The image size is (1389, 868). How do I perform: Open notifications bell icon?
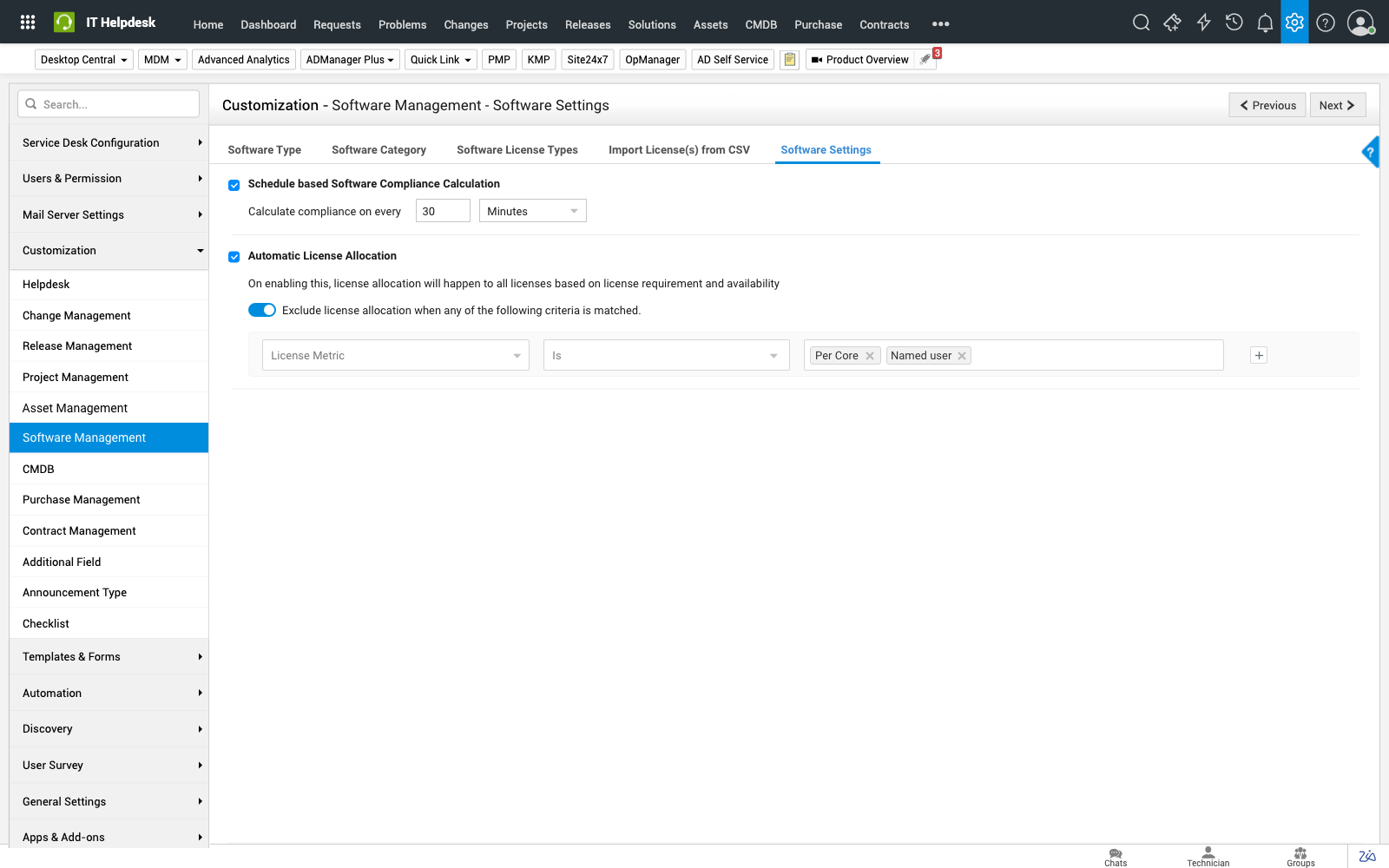[1265, 23]
